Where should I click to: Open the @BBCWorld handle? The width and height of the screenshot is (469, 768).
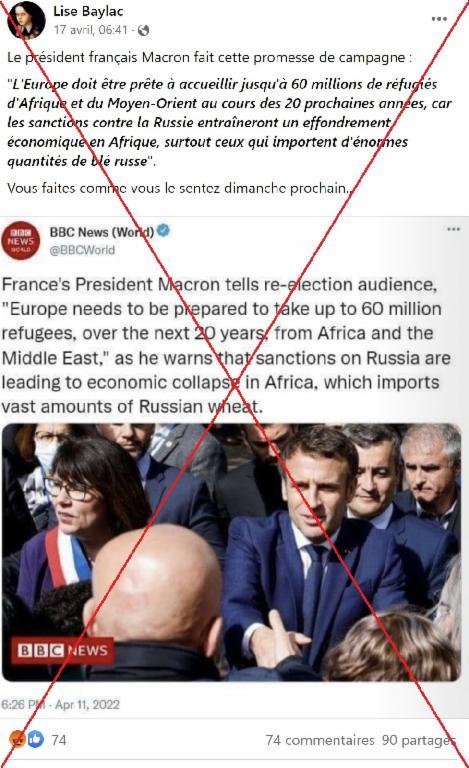[82, 250]
